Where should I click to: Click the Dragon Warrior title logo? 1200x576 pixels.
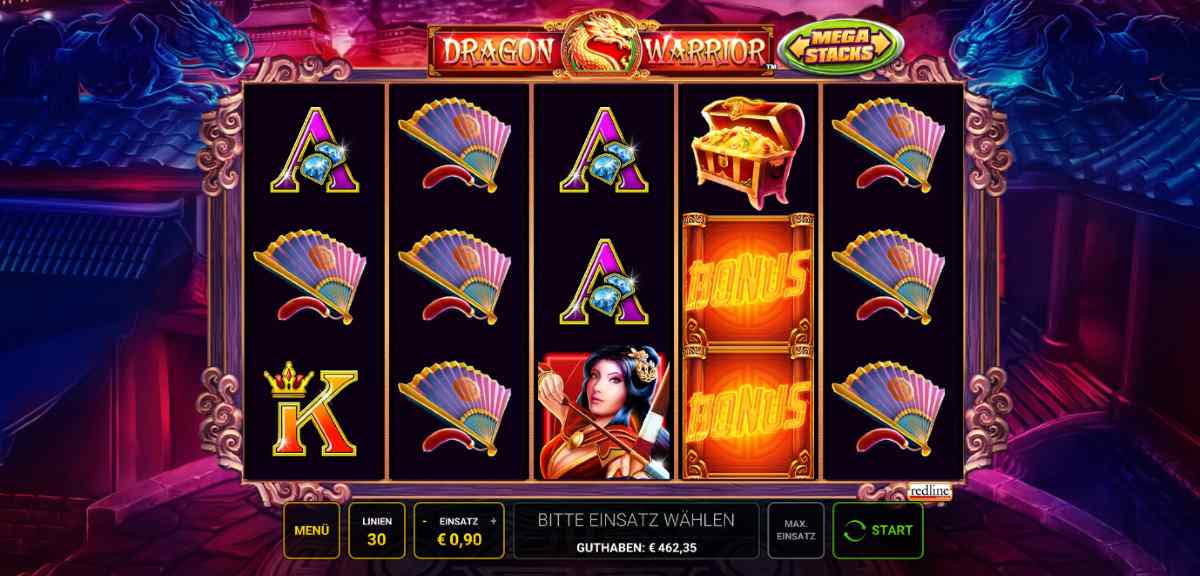(600, 45)
